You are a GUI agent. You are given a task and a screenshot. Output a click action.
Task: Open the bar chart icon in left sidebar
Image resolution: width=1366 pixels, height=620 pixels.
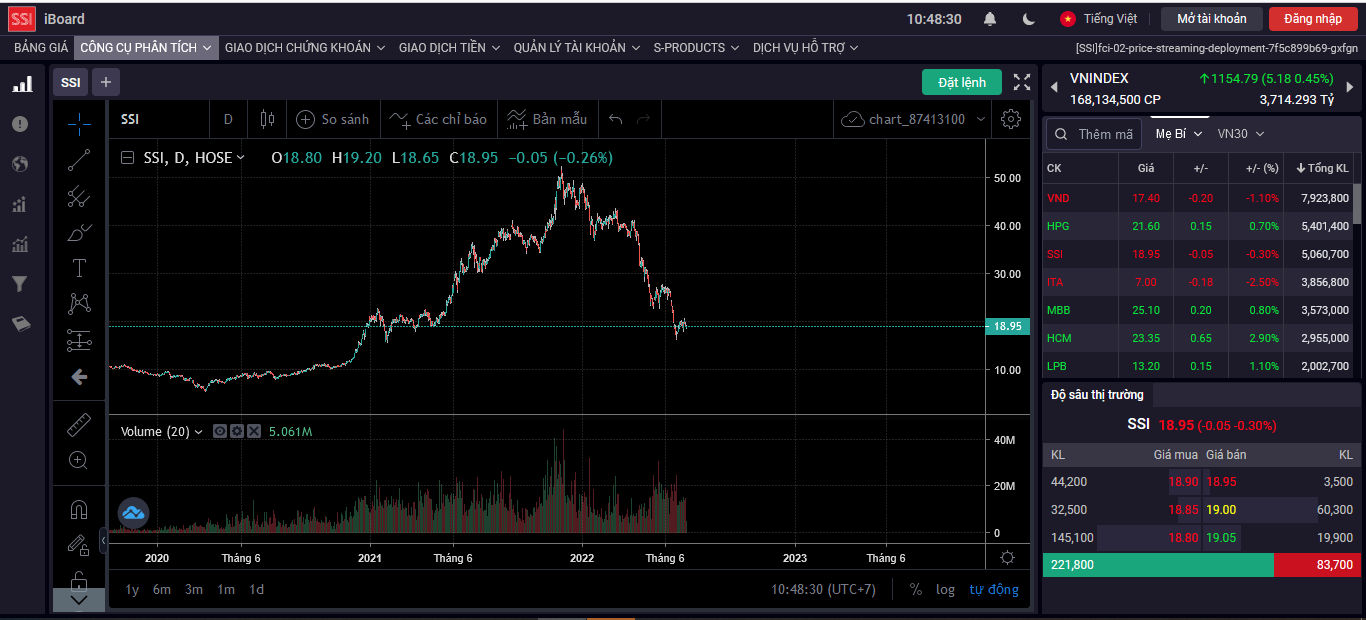(21, 84)
